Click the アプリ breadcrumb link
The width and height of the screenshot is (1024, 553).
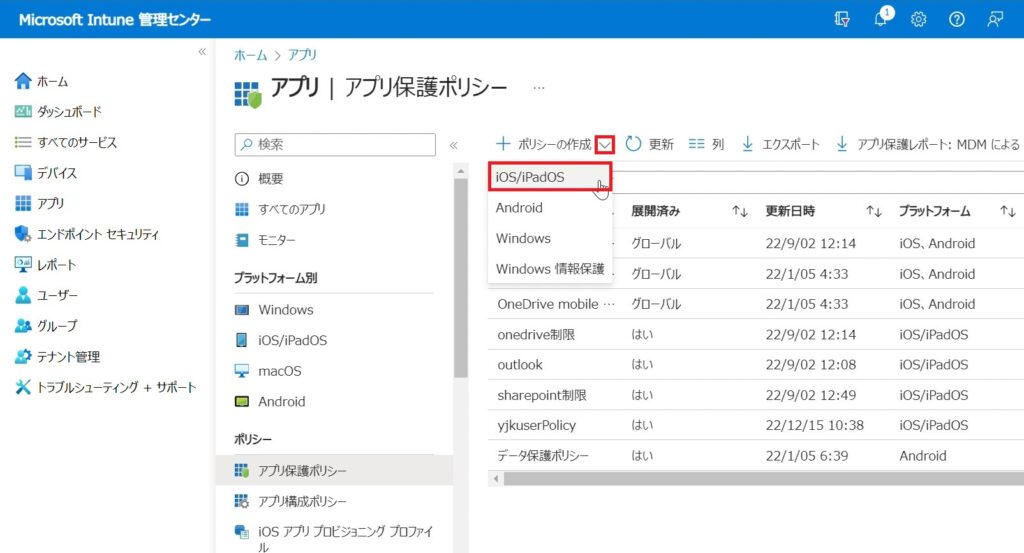(302, 55)
